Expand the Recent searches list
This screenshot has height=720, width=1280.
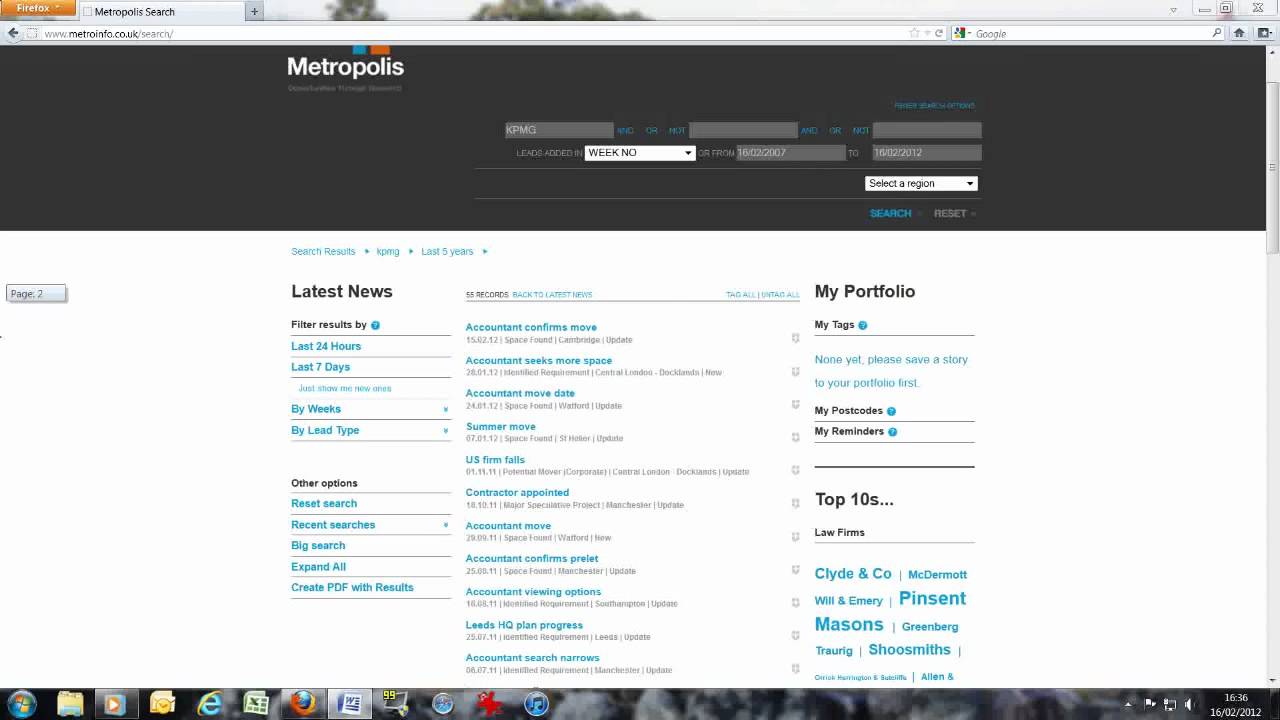(x=445, y=525)
